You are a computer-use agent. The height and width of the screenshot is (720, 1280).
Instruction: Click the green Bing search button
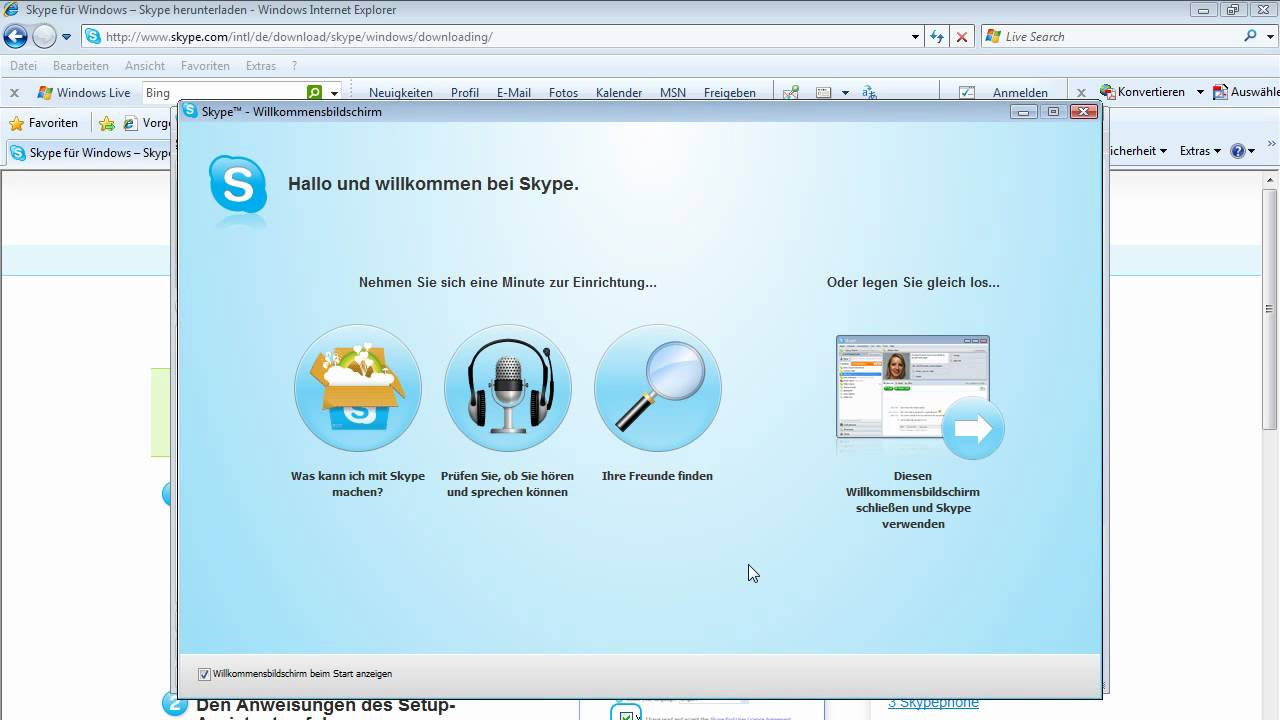(315, 92)
